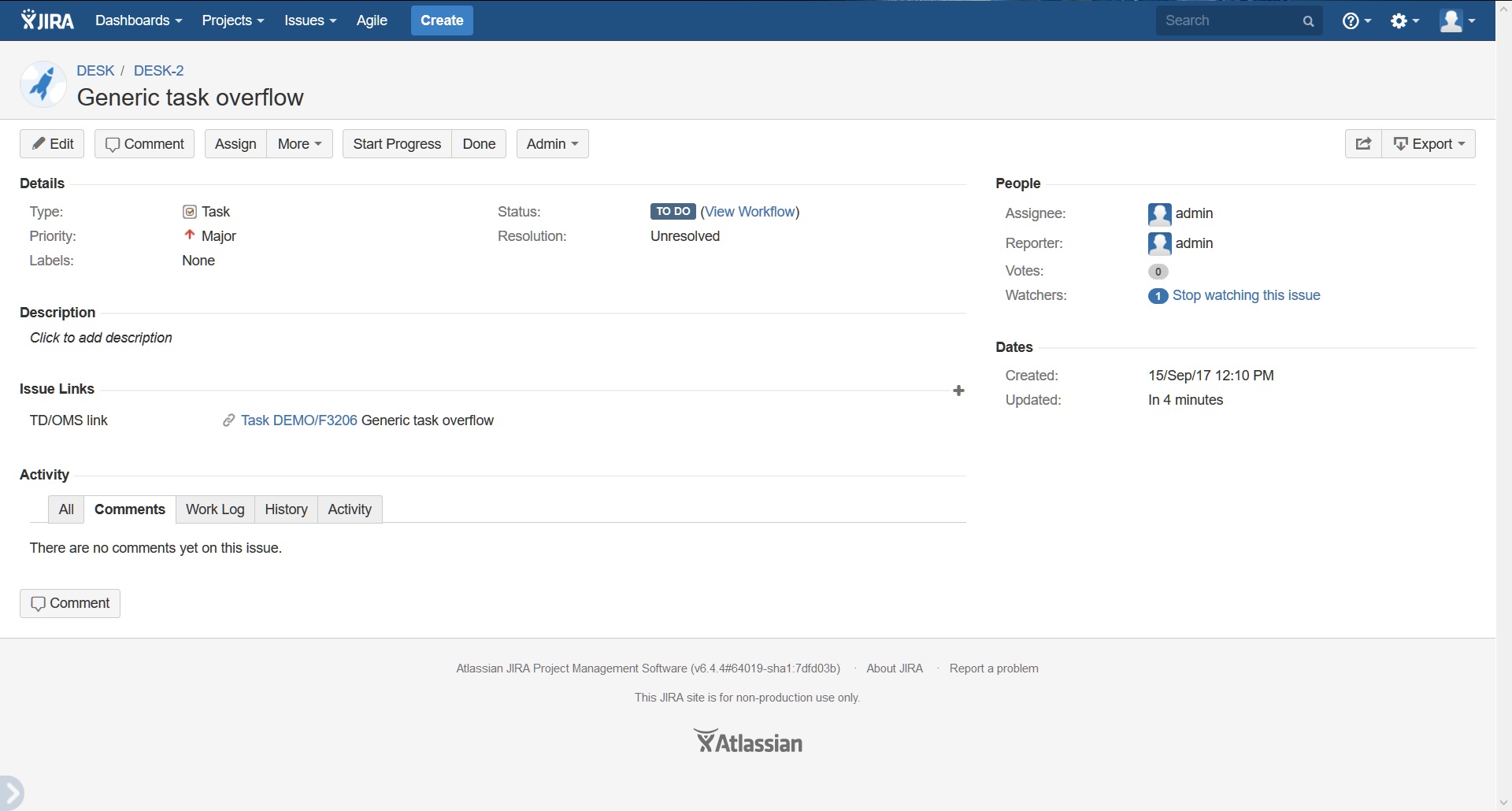Click the Start Progress button
The width and height of the screenshot is (1512, 811).
[x=397, y=144]
